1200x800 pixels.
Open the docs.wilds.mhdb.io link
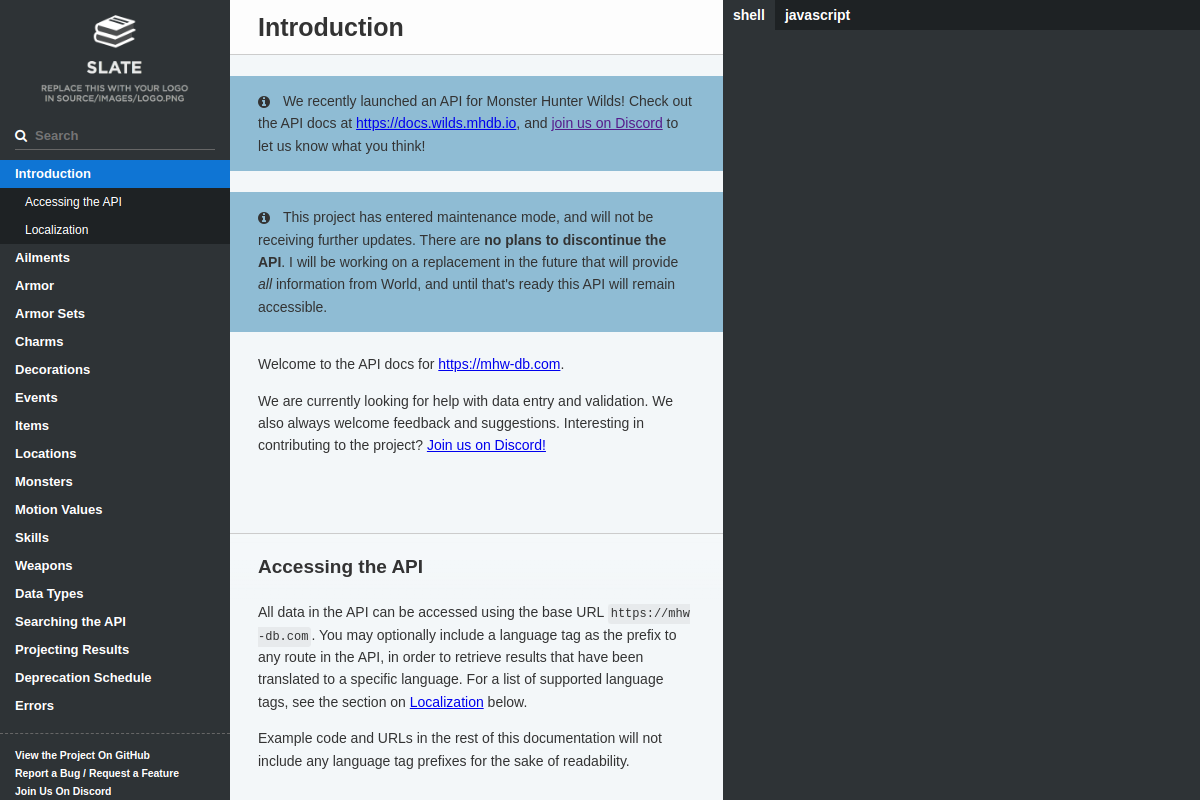(x=436, y=123)
